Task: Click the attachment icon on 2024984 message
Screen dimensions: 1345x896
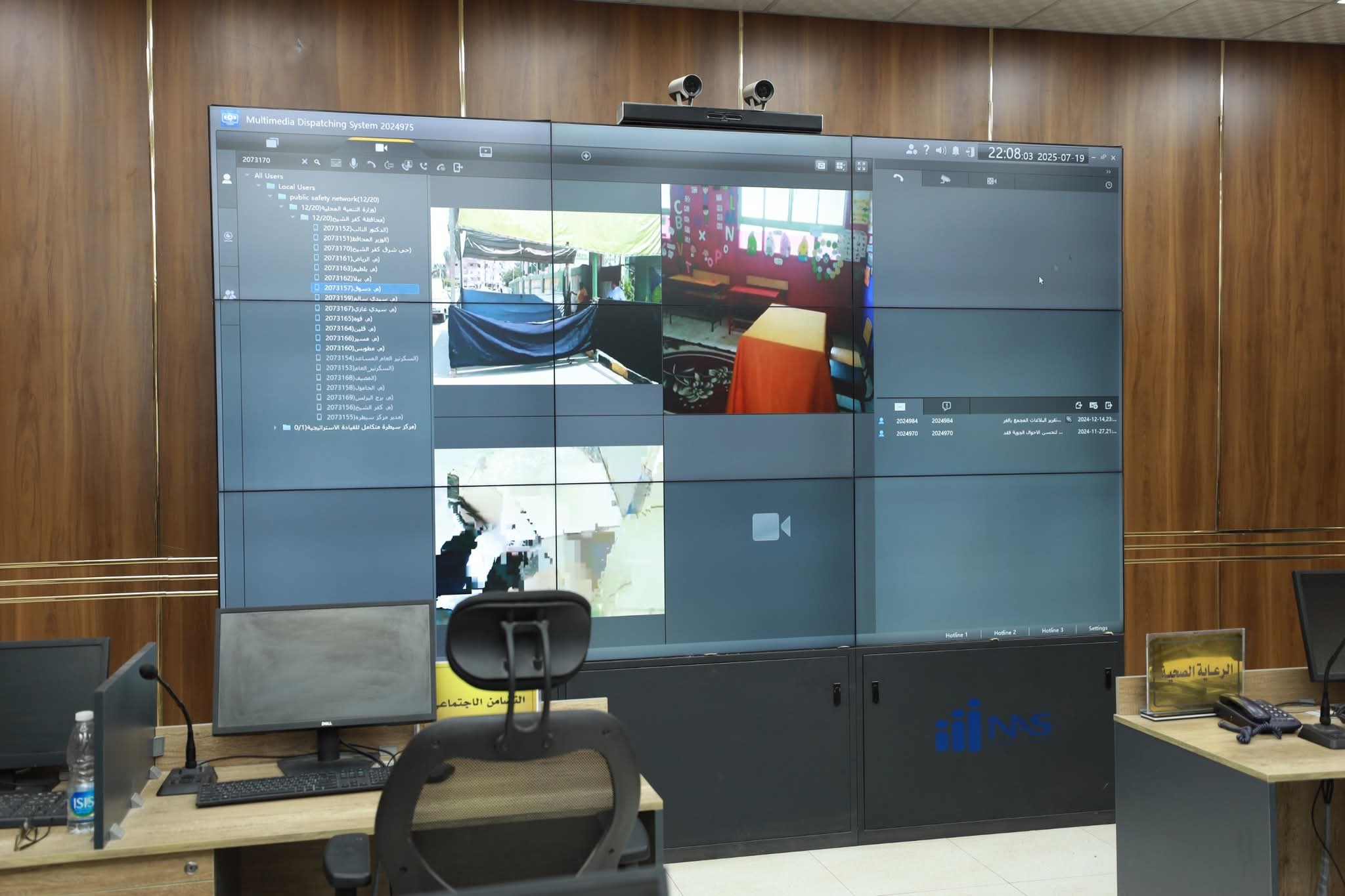Action: tap(1069, 419)
